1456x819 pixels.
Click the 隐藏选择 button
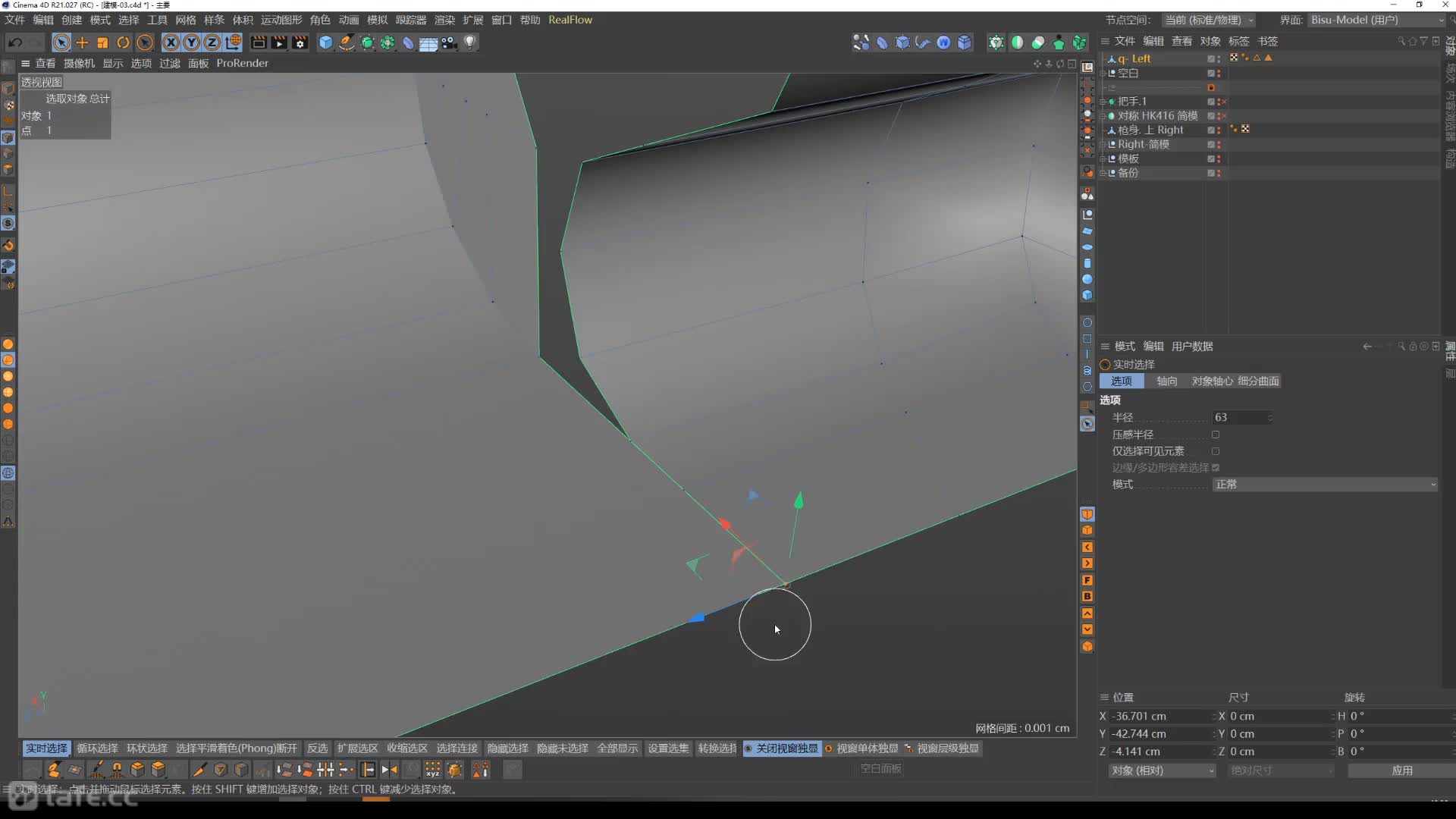tap(507, 748)
